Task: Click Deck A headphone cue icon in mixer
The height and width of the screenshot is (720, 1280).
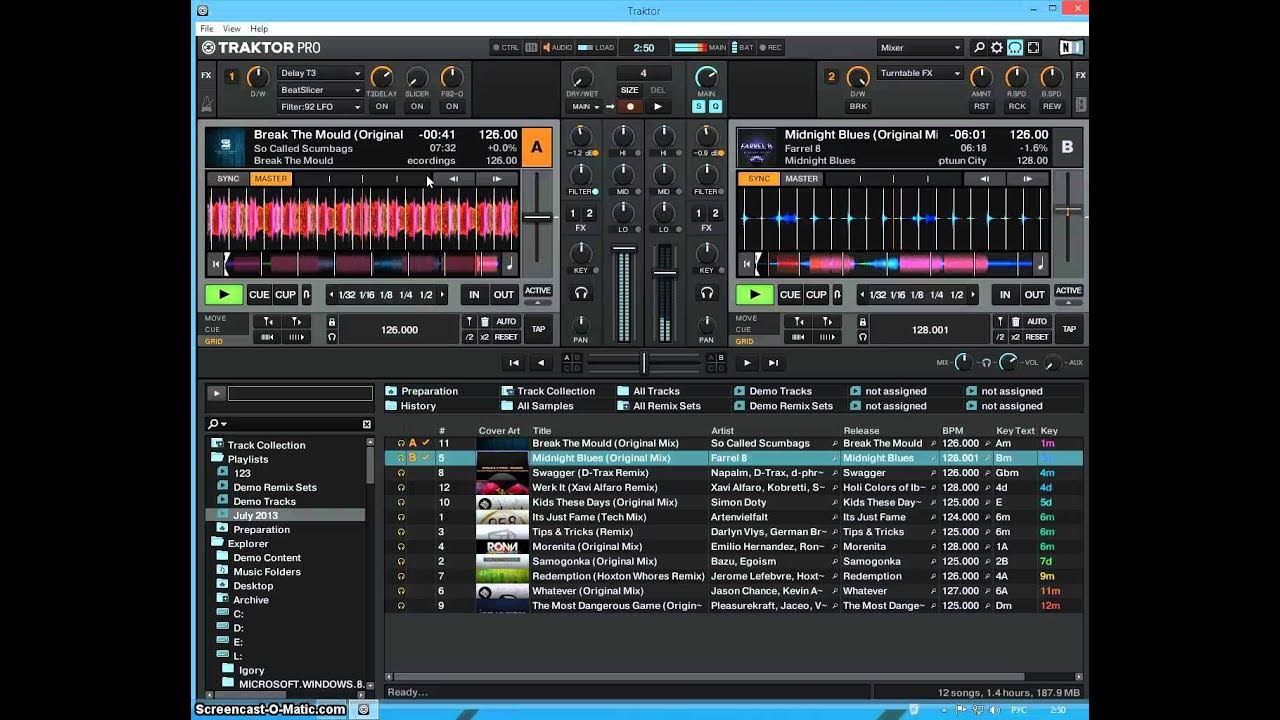Action: [x=580, y=293]
